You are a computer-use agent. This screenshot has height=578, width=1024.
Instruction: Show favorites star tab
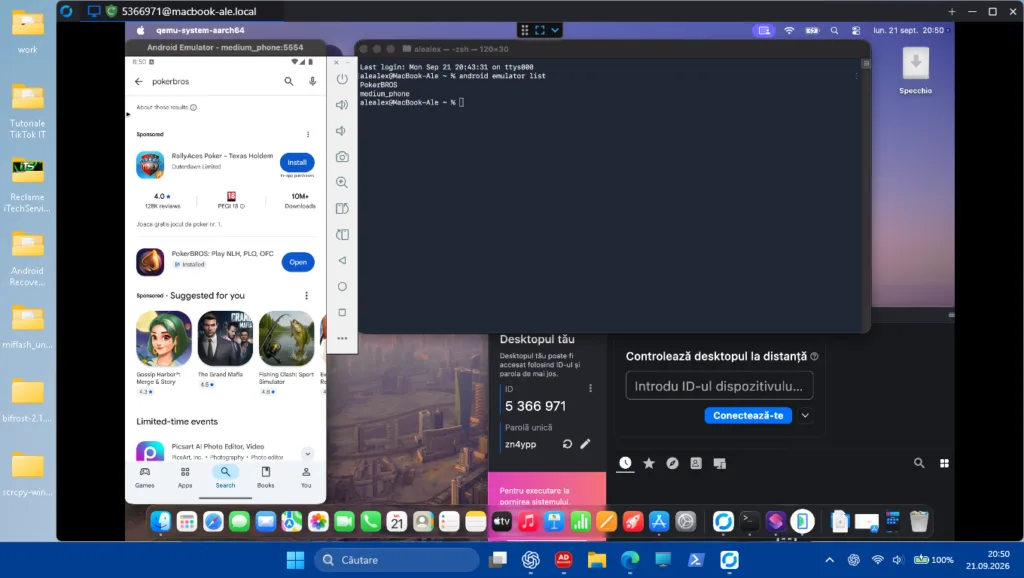[x=648, y=463]
